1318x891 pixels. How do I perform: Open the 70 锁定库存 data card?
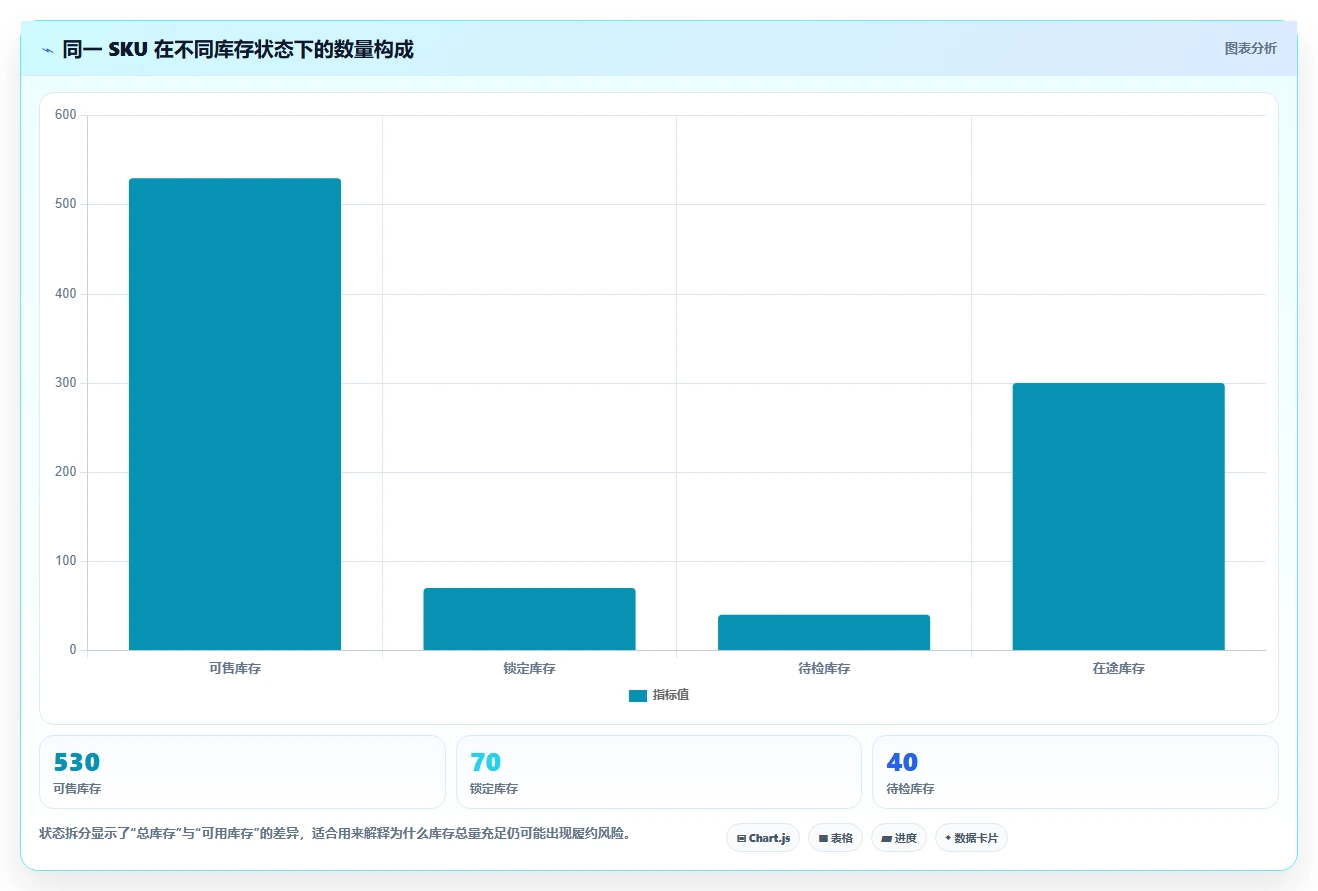point(658,772)
